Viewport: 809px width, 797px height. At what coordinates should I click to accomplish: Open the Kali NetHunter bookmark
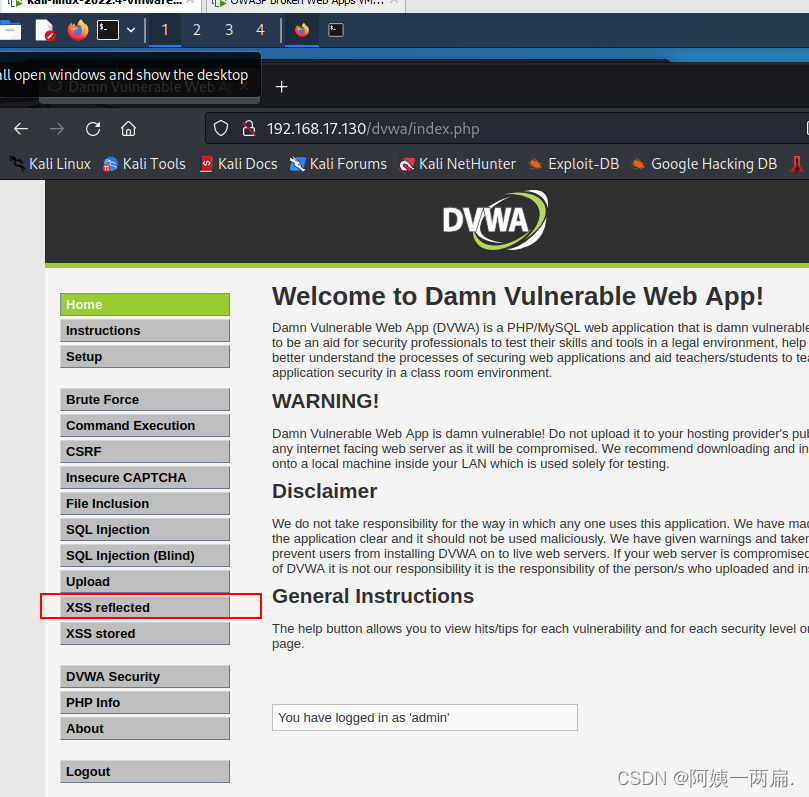coord(457,164)
